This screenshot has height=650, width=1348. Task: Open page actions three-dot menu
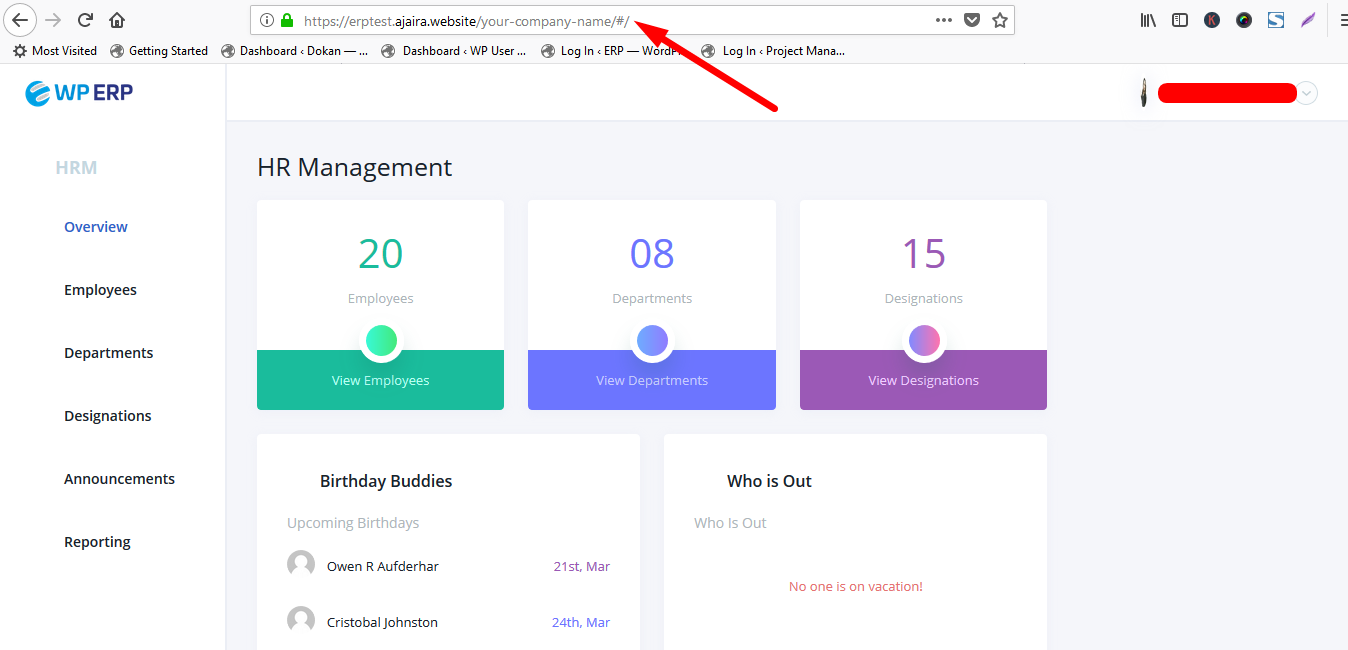(x=943, y=20)
